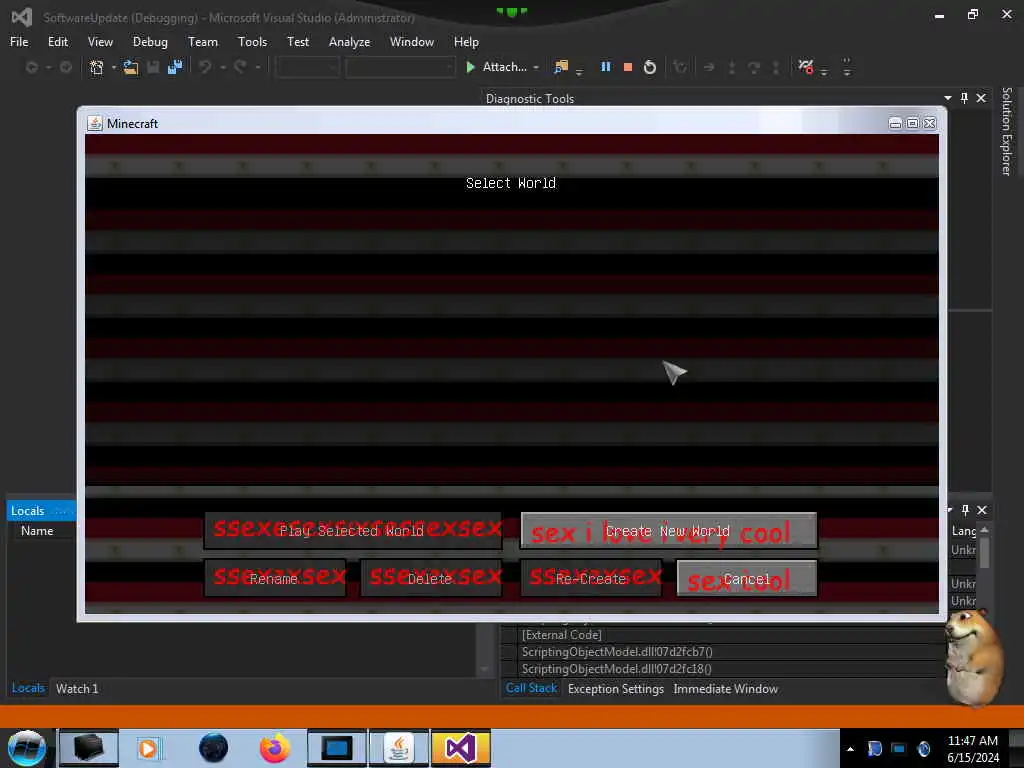
Task: Click Play Selected World button
Action: tap(353, 530)
